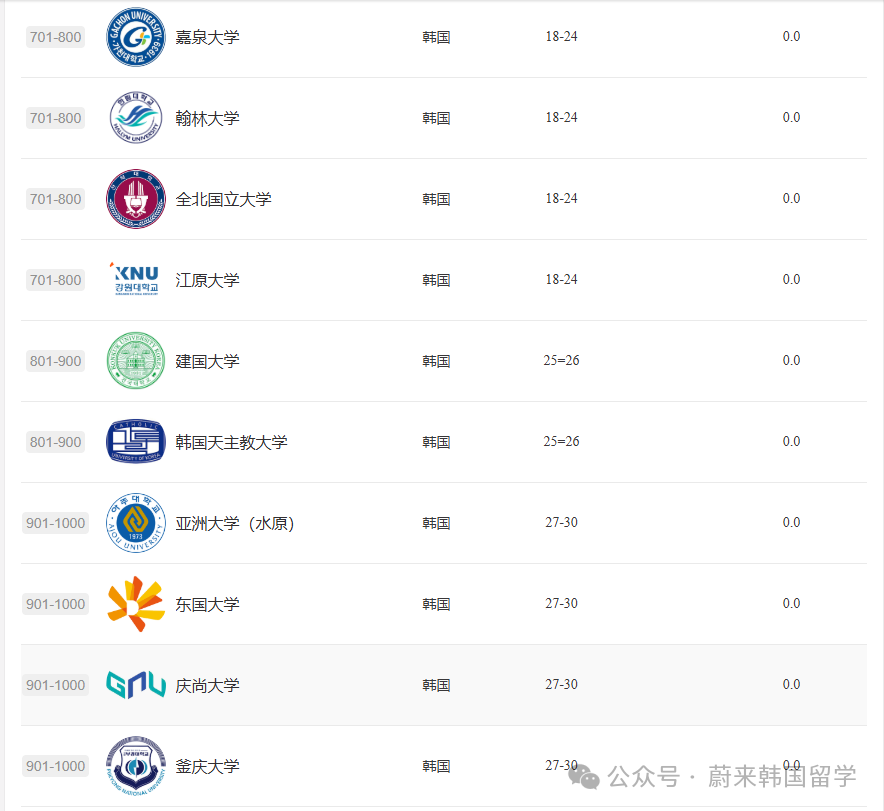Click 韩国 in the 嘉泉大学 row
The image size is (884, 811).
(436, 37)
